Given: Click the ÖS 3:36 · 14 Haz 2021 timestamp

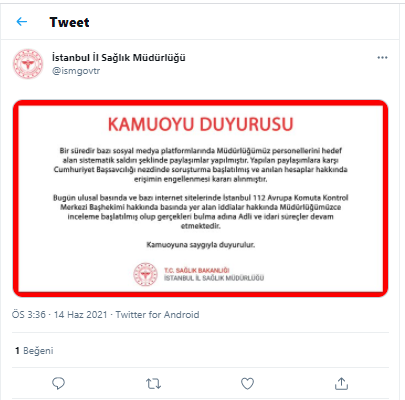Looking at the screenshot, I should [60, 315].
